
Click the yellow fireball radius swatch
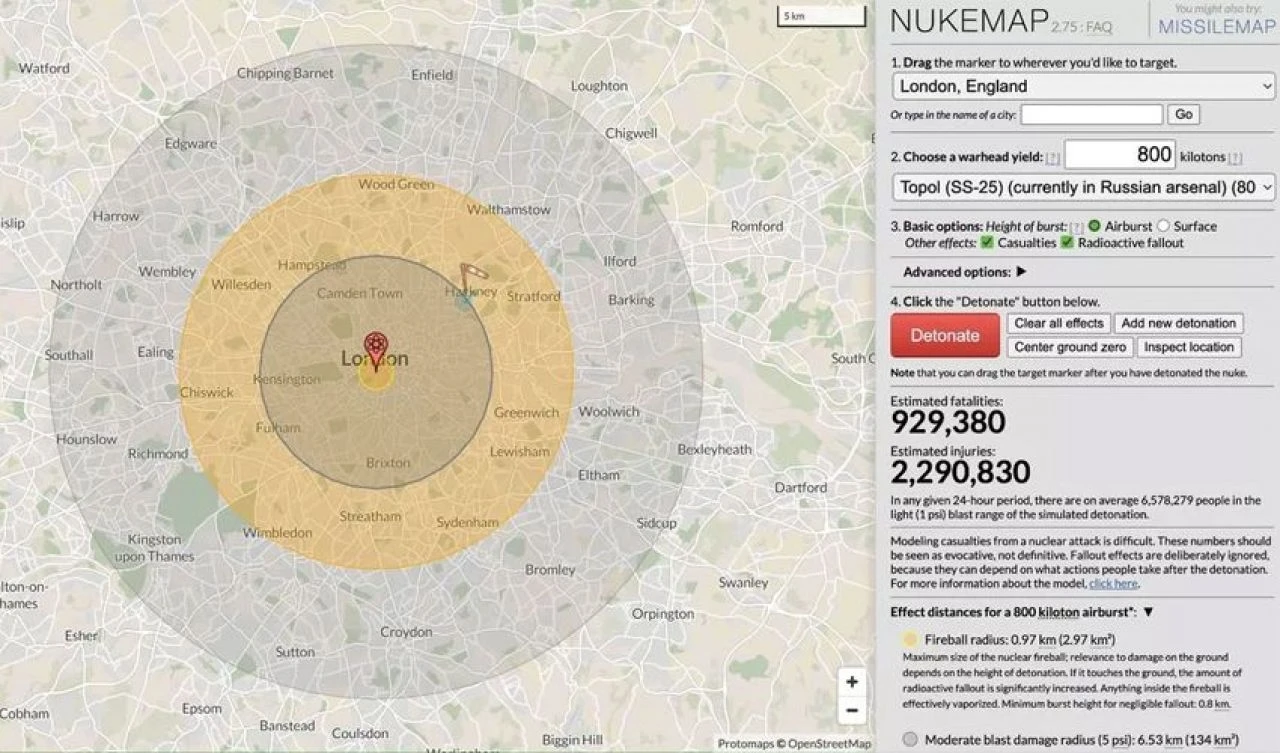coord(910,639)
